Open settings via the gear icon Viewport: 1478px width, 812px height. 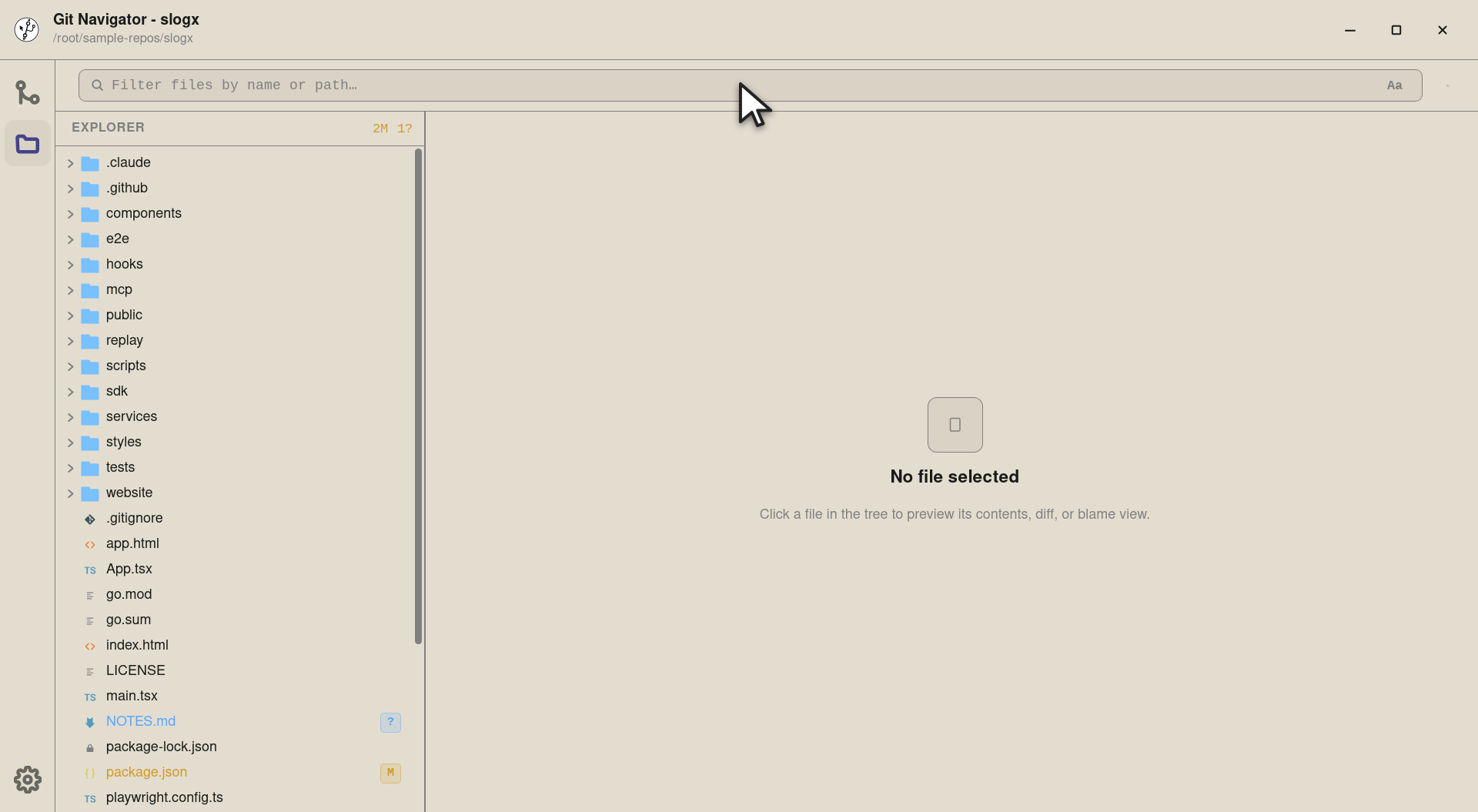click(x=28, y=780)
